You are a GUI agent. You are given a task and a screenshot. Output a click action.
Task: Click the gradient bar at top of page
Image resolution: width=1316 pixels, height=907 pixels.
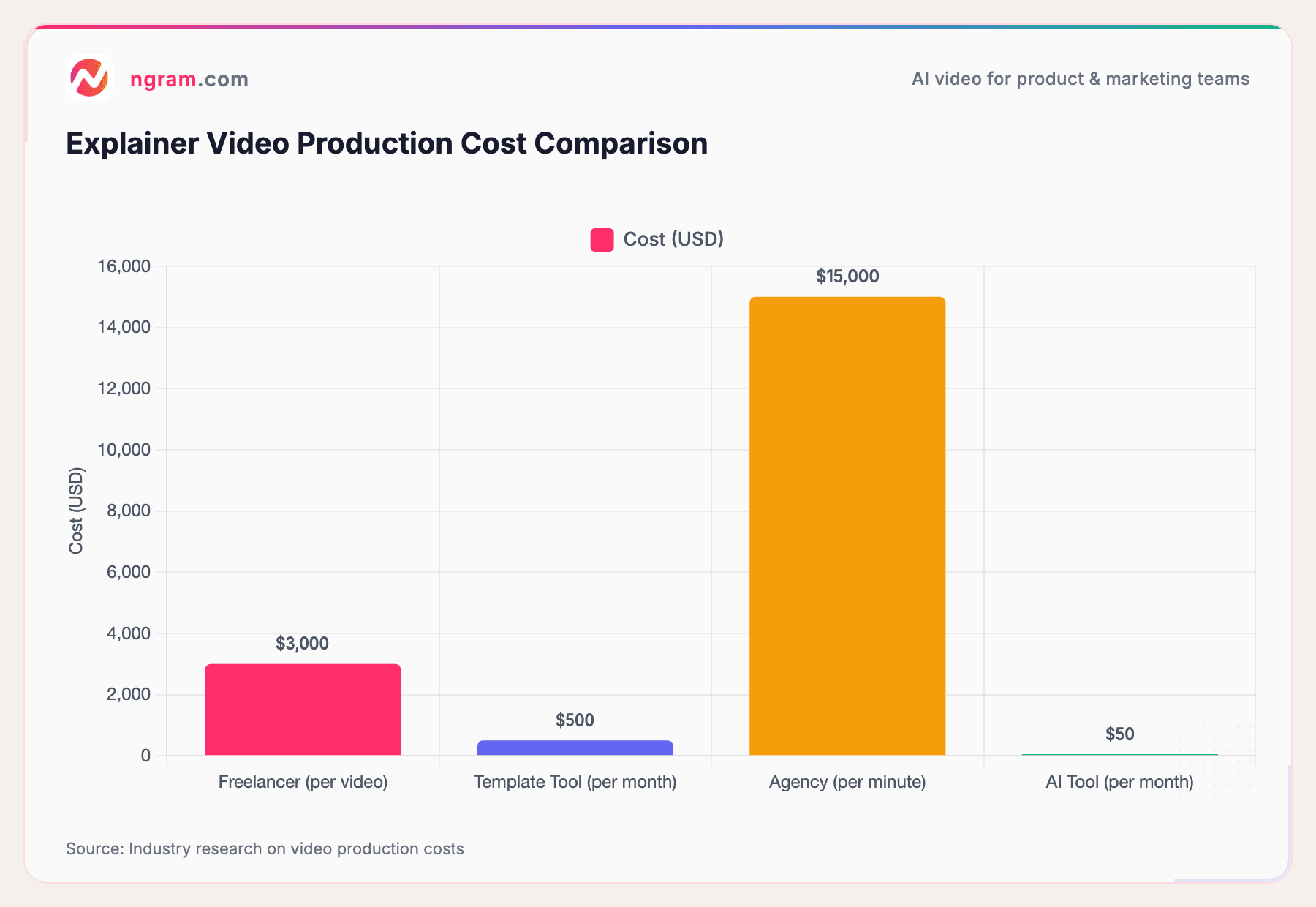[658, 26]
